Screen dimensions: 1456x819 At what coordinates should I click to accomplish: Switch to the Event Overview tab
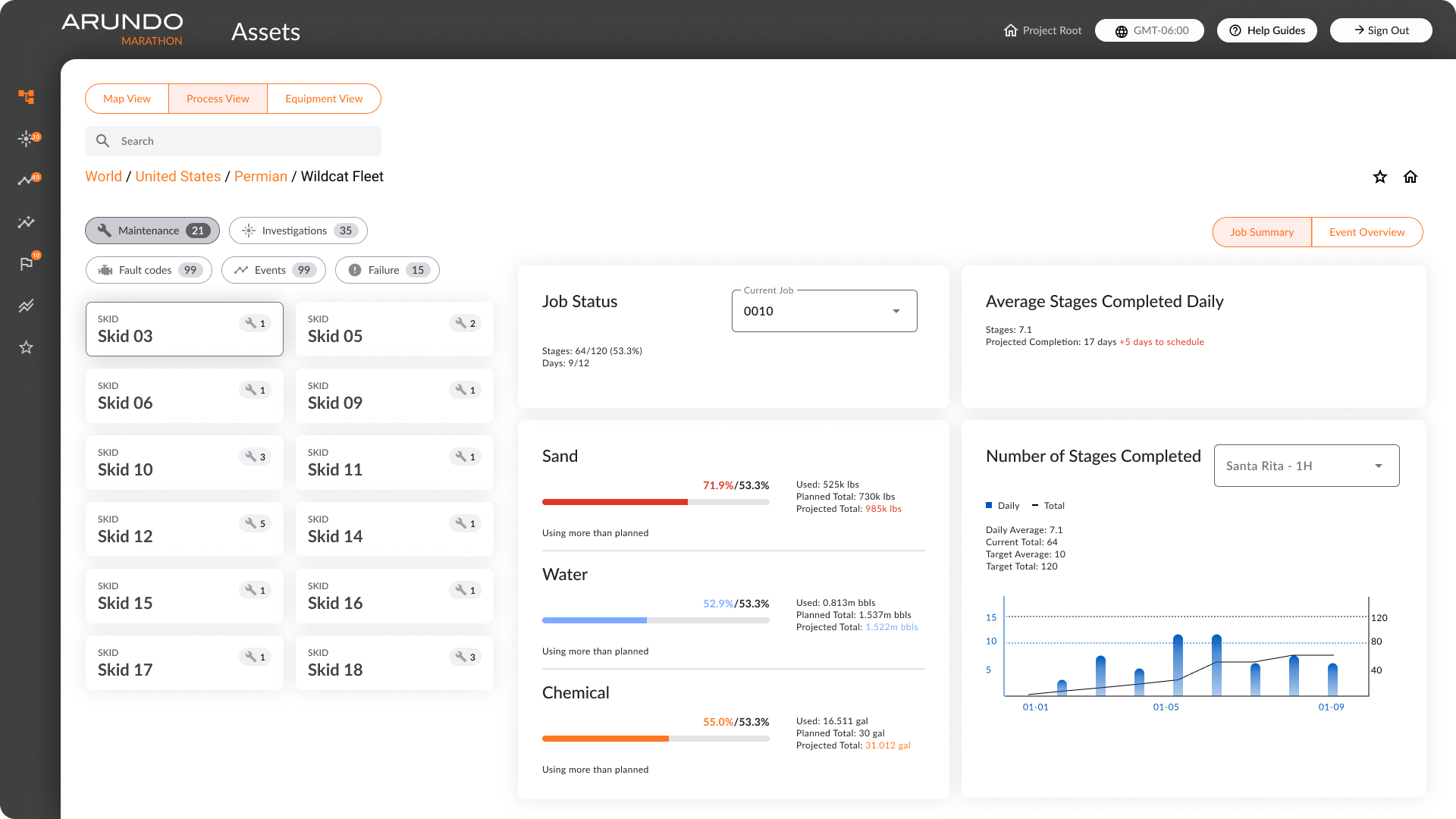pos(1367,232)
